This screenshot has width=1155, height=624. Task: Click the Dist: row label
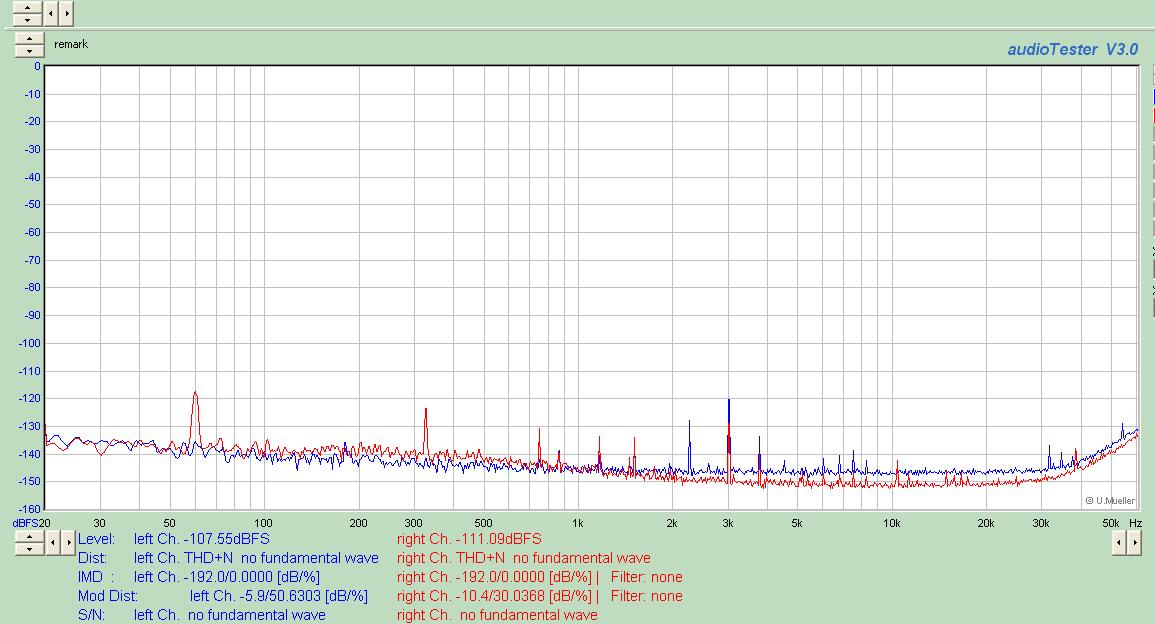92,558
